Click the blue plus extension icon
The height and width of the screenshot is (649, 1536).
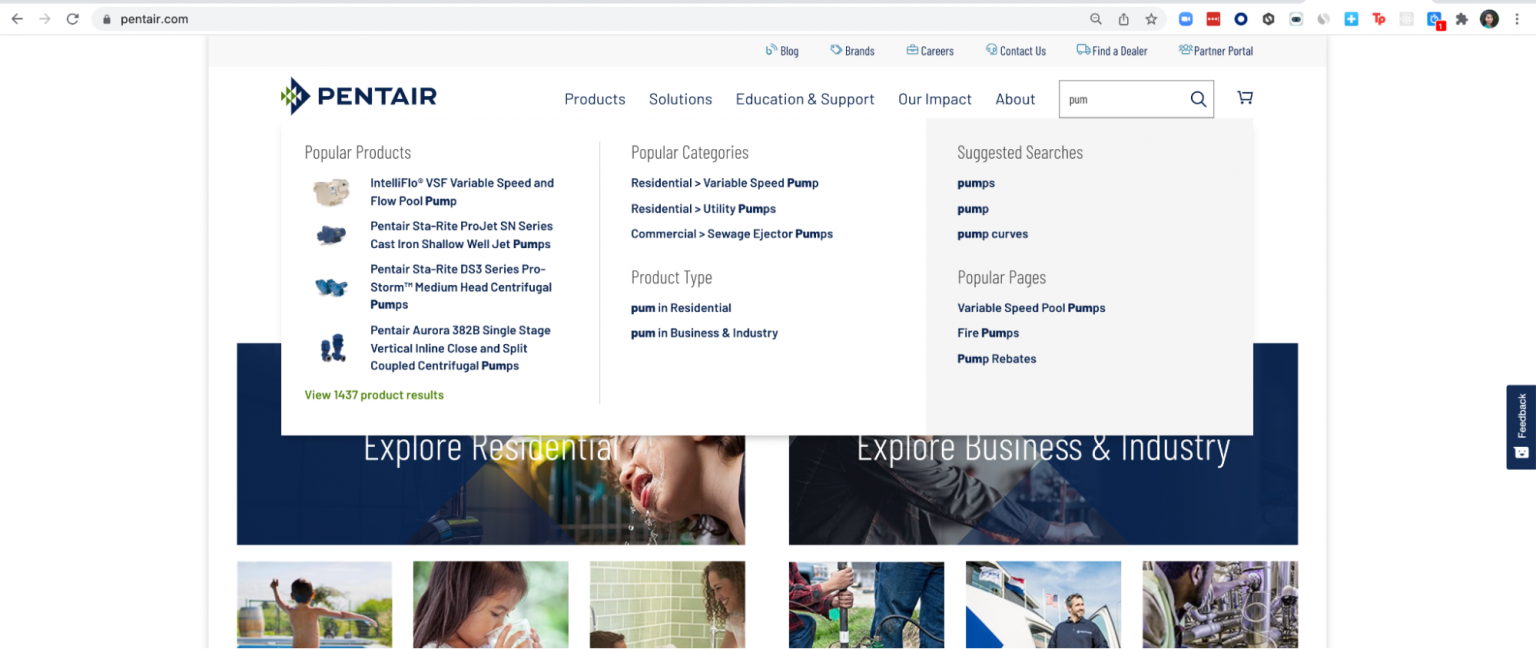[x=1351, y=19]
